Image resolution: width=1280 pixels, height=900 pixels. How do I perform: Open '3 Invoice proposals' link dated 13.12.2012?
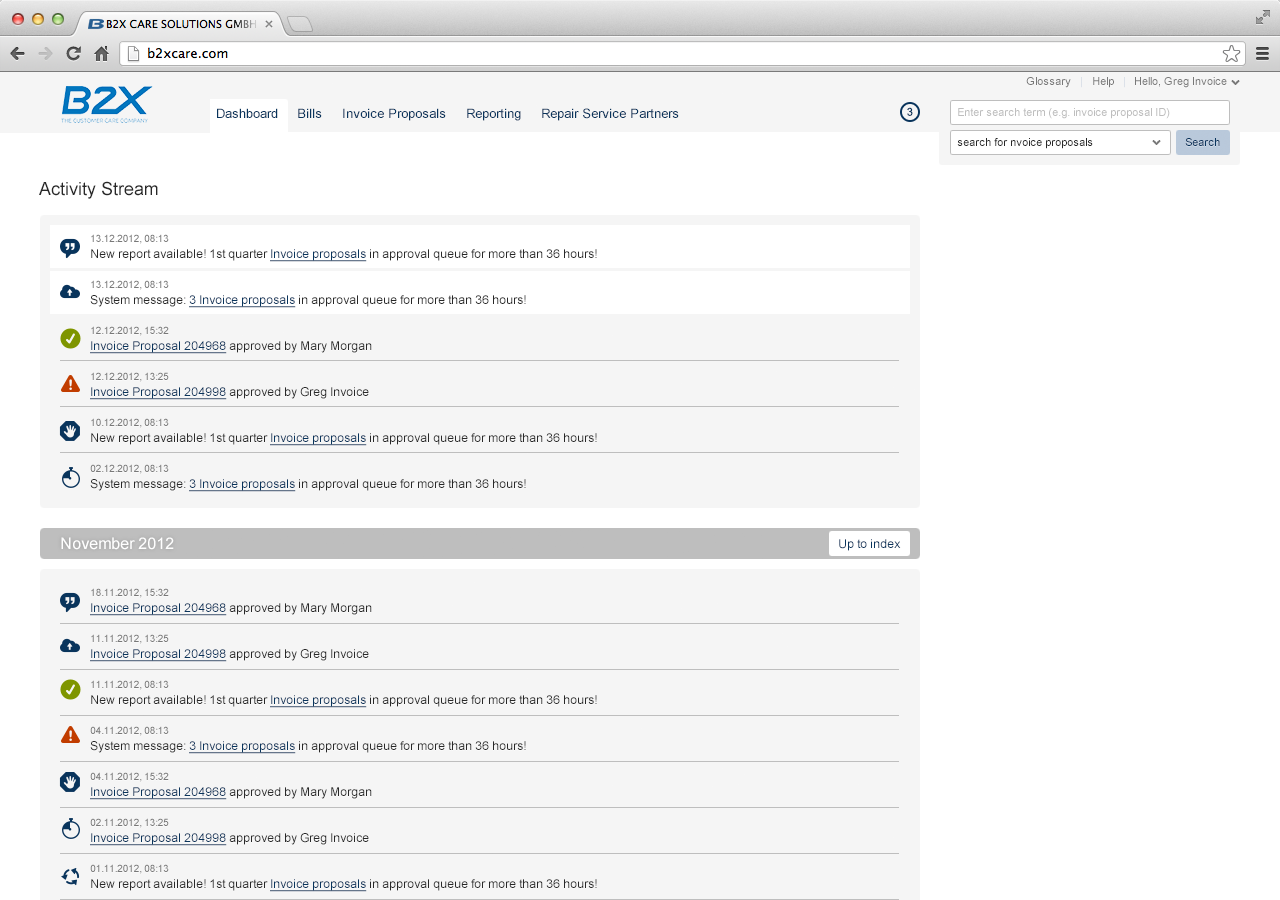click(x=242, y=300)
